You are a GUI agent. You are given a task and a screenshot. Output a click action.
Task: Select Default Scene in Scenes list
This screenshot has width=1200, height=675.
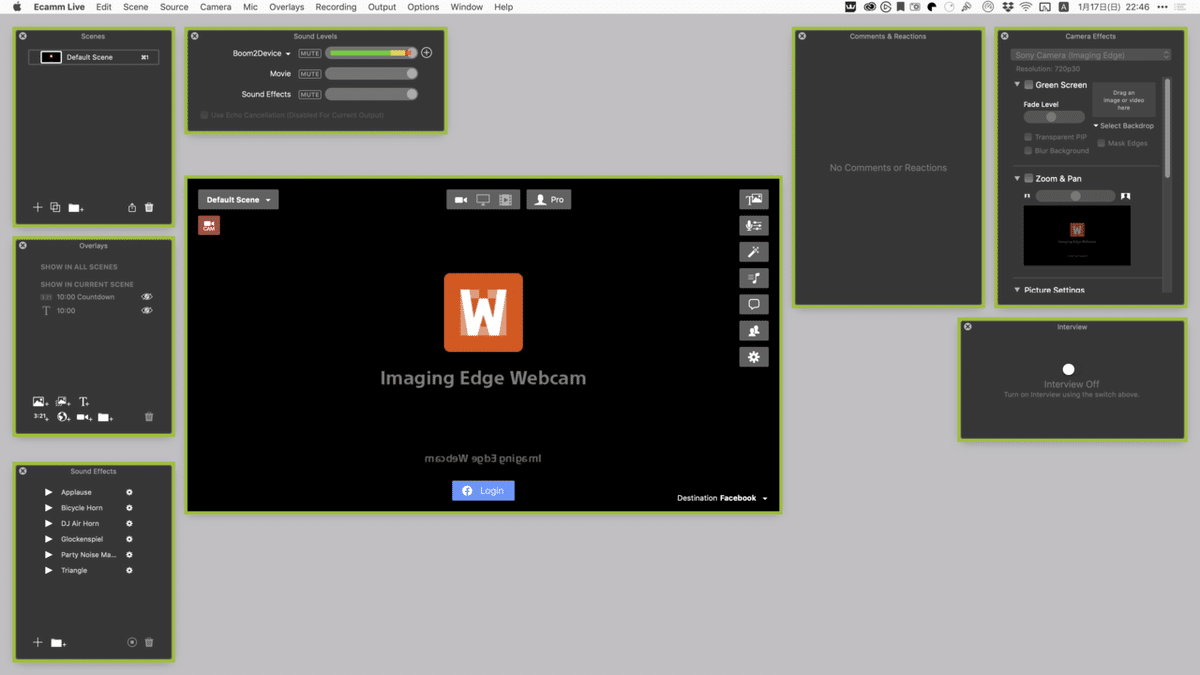click(x=94, y=57)
